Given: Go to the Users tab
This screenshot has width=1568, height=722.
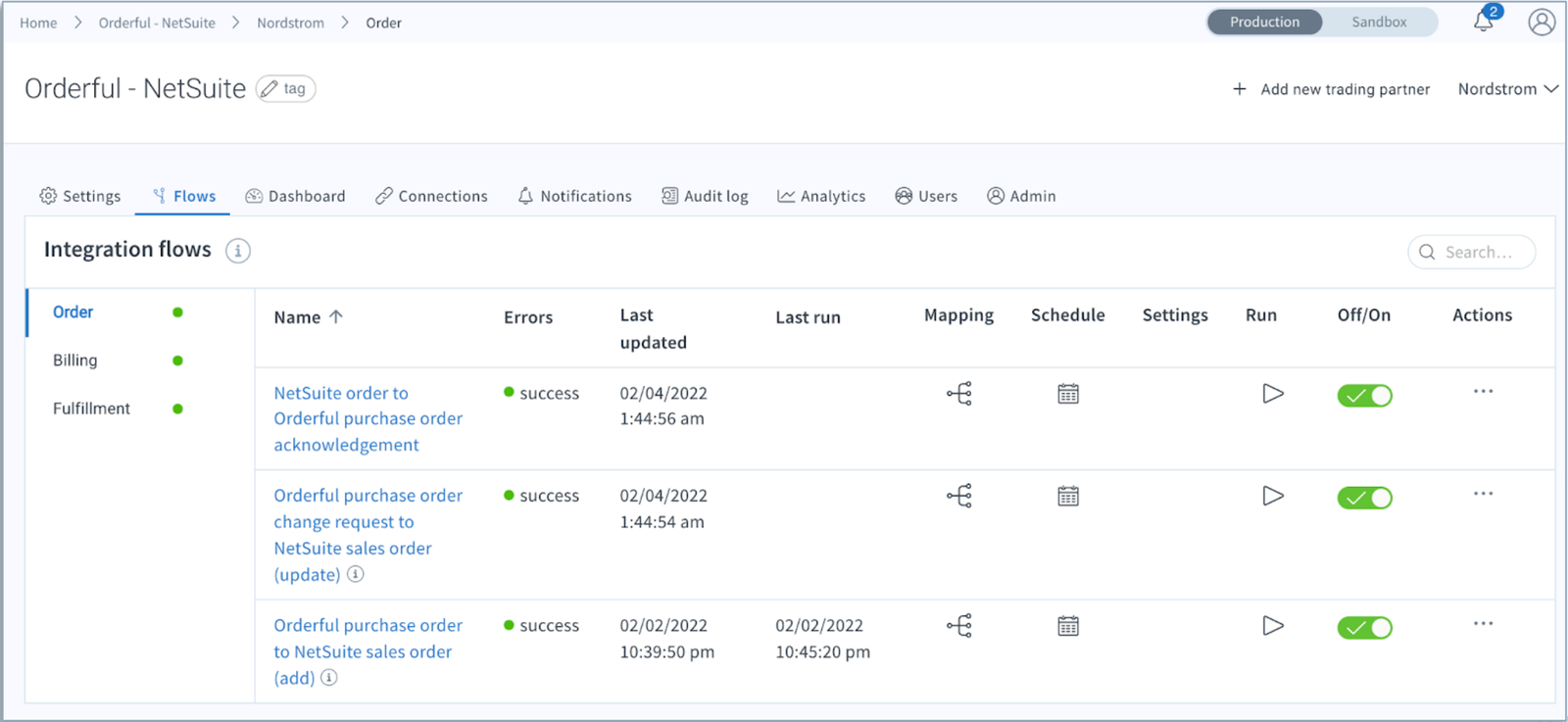Looking at the screenshot, I should coord(926,196).
